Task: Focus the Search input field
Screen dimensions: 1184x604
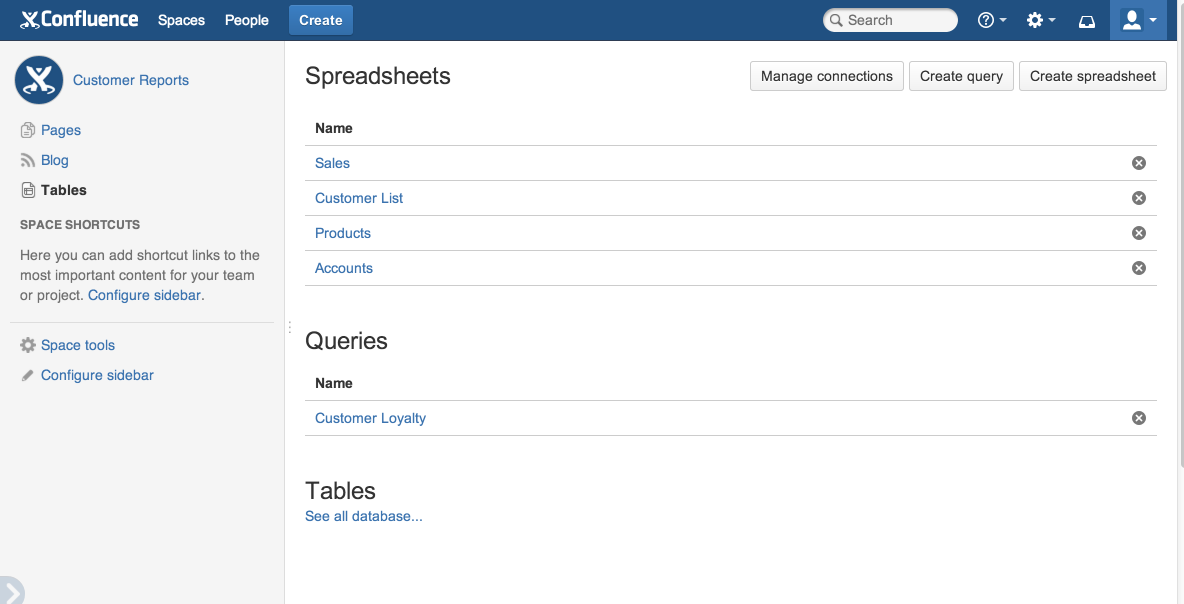Action: point(890,20)
